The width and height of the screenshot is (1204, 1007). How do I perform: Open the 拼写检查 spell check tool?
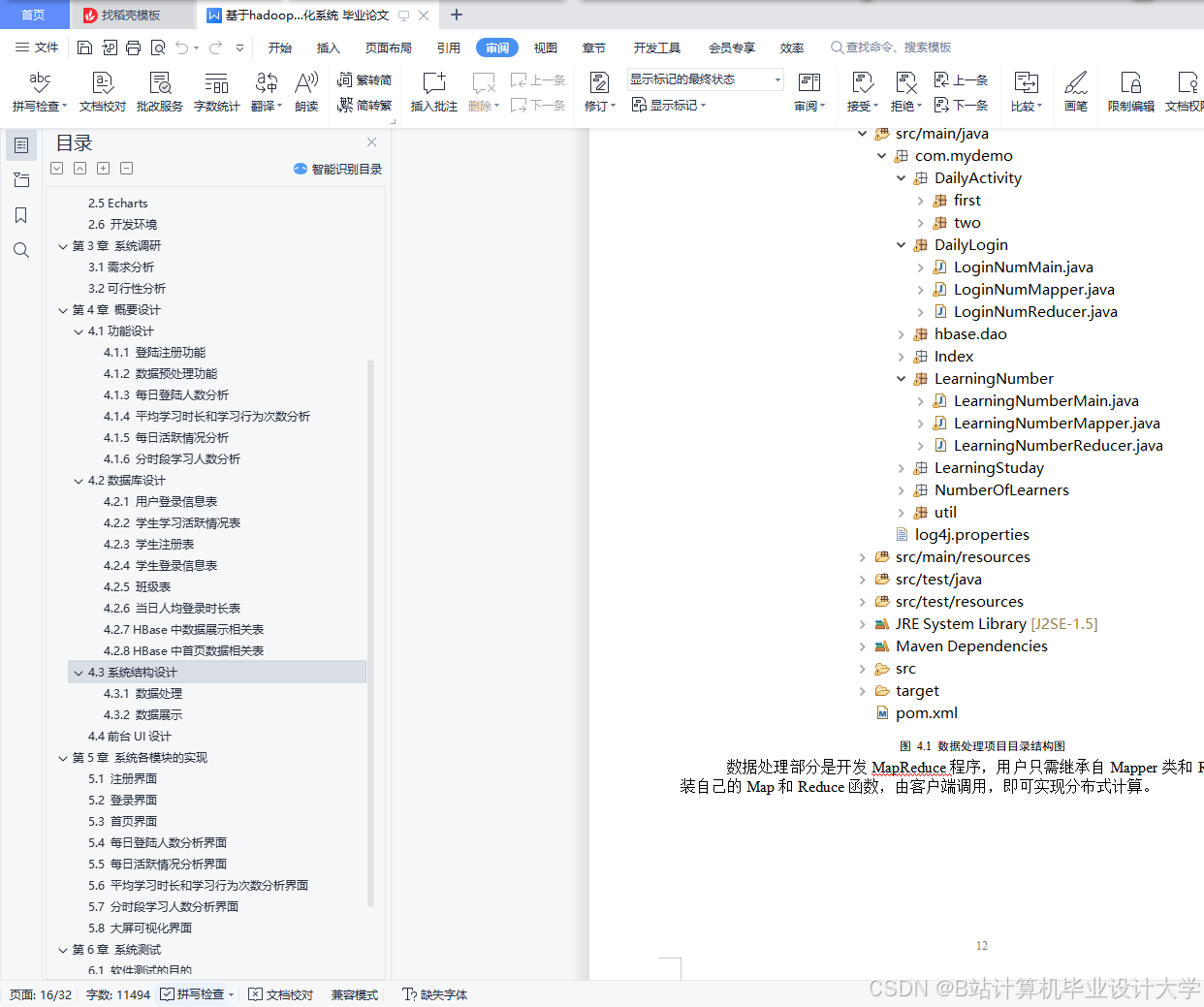38,92
